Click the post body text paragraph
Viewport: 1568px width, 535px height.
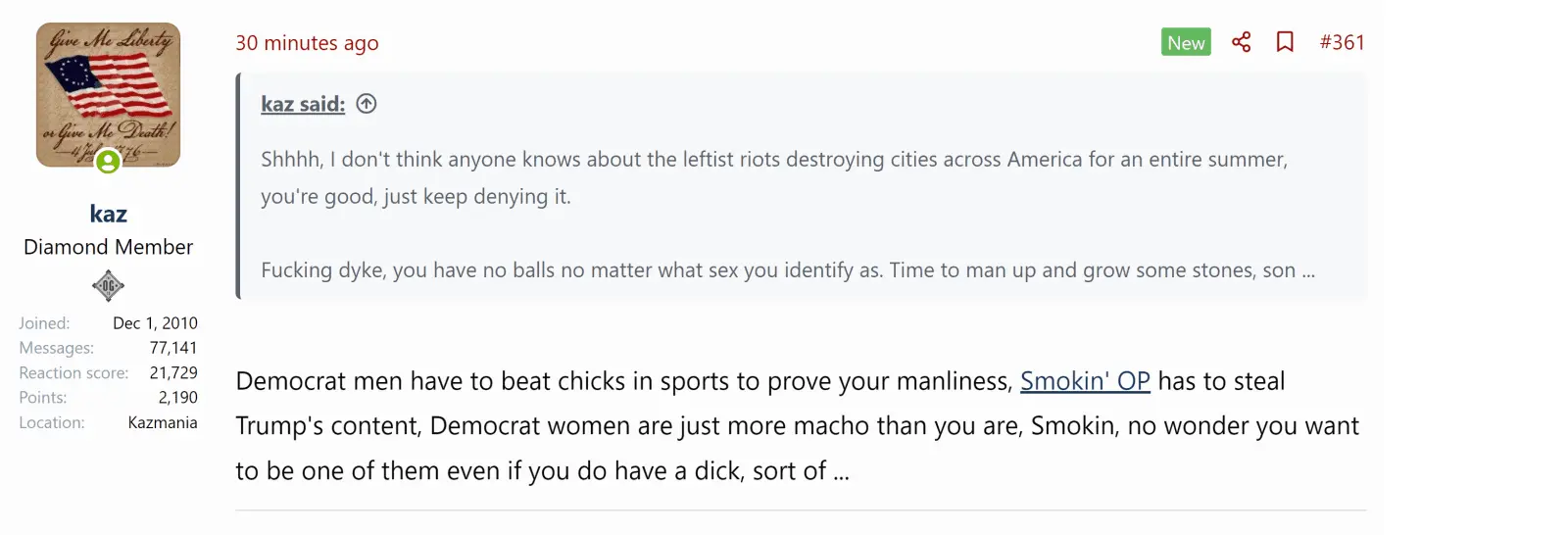tap(796, 426)
